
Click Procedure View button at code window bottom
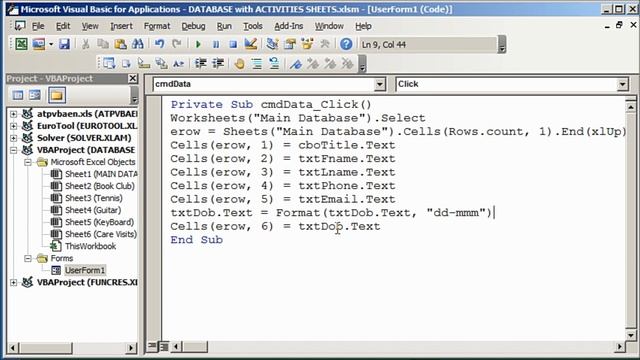(x=152, y=347)
